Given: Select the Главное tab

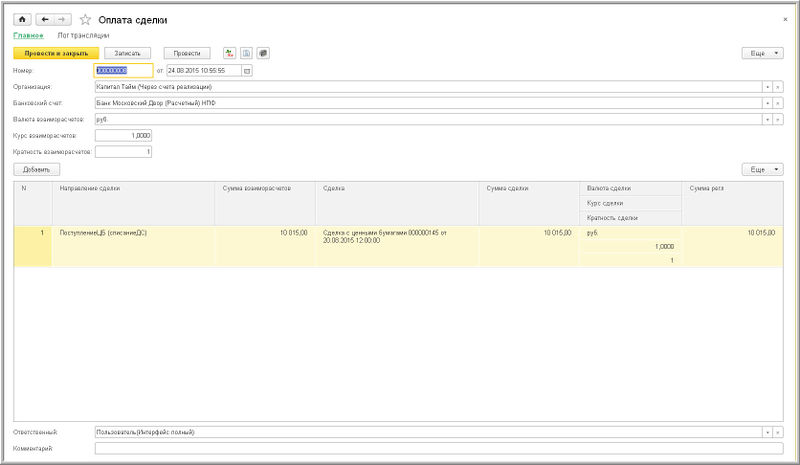Looking at the screenshot, I should (x=28, y=35).
